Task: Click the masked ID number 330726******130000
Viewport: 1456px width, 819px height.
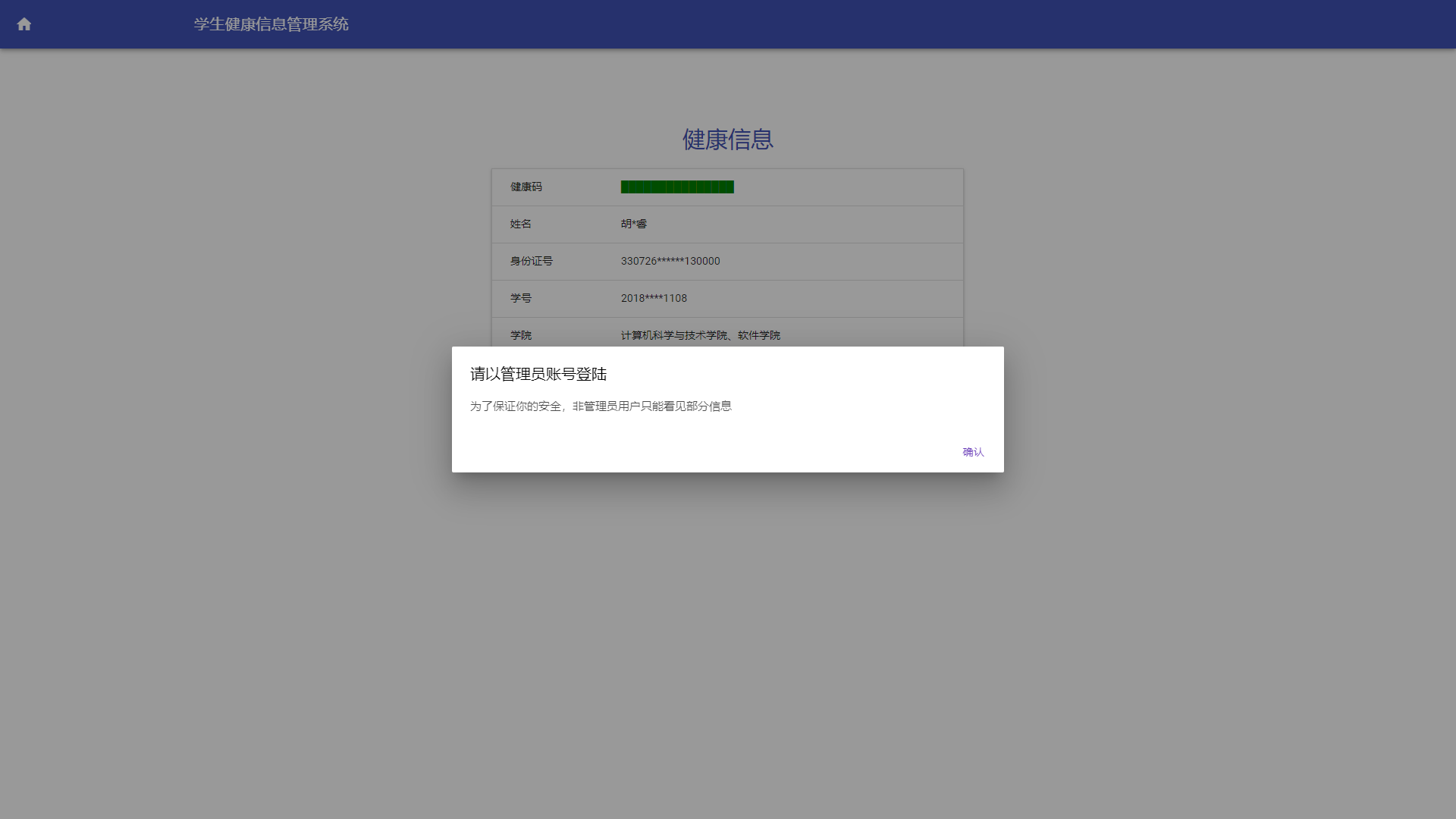Action: tap(670, 262)
